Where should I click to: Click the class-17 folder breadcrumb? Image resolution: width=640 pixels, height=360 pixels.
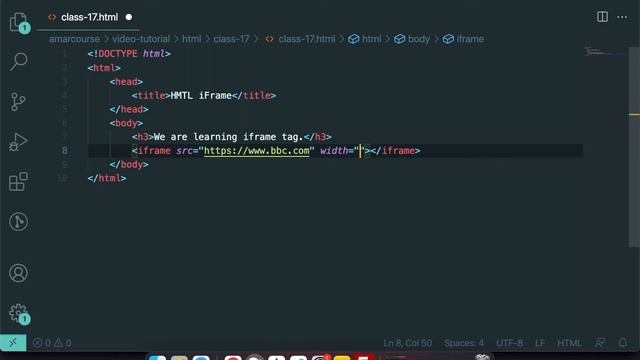[x=231, y=39]
